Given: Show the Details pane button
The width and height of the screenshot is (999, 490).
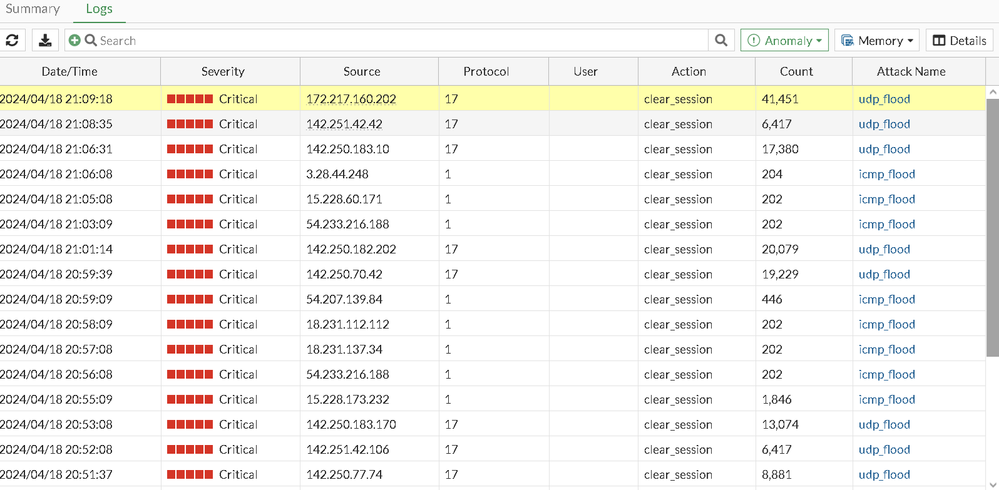Looking at the screenshot, I should (959, 41).
